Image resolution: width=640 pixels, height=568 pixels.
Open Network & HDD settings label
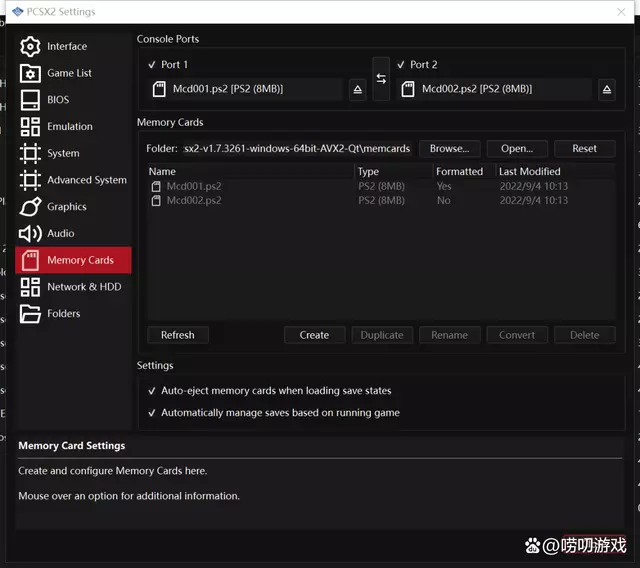coord(84,287)
